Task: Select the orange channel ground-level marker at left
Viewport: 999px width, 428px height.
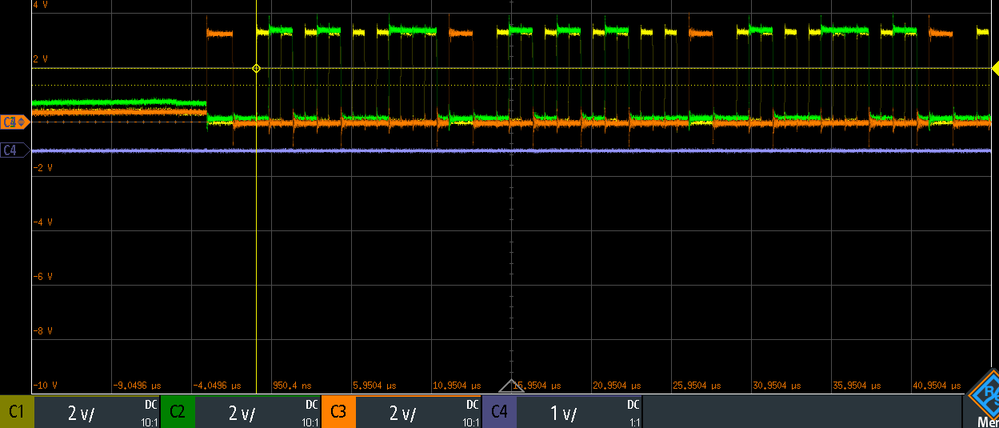Action: [15, 122]
